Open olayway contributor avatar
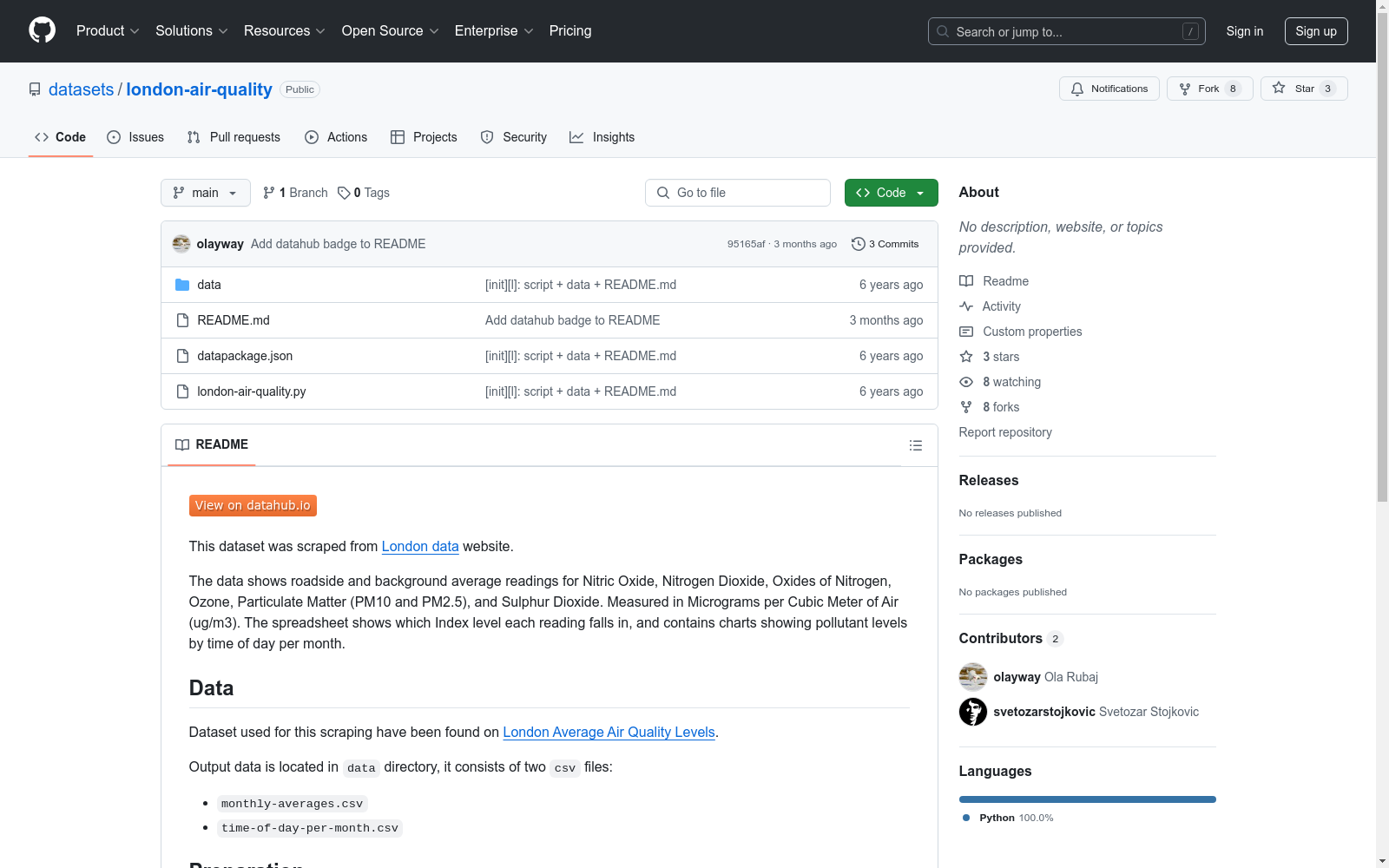The height and width of the screenshot is (868, 1389). tap(973, 677)
